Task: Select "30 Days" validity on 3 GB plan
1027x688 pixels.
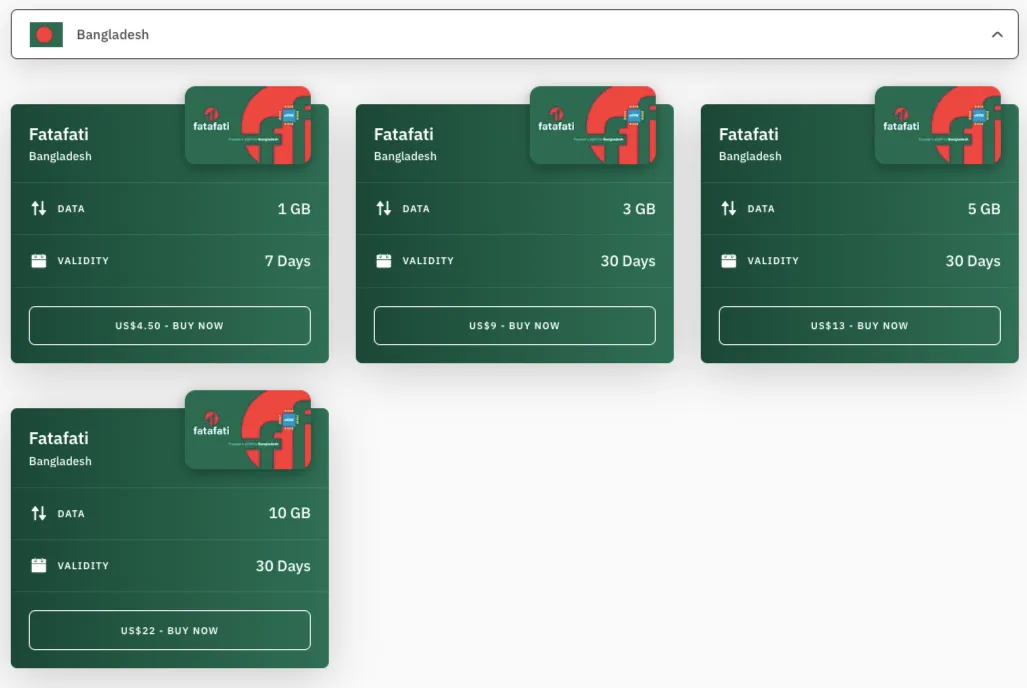Action: click(628, 261)
